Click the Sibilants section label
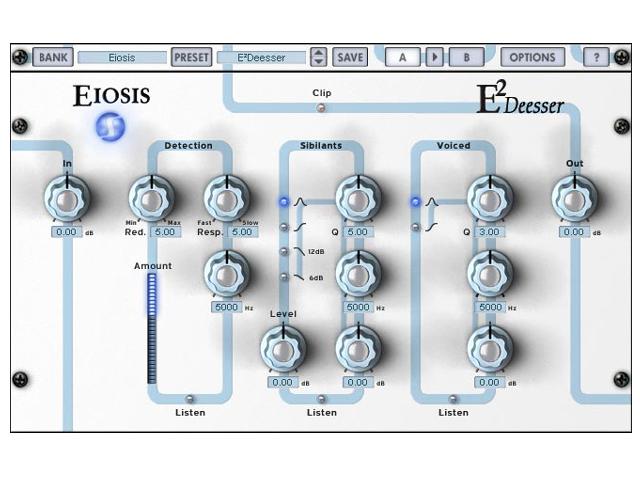The width and height of the screenshot is (640, 480). [x=321, y=146]
